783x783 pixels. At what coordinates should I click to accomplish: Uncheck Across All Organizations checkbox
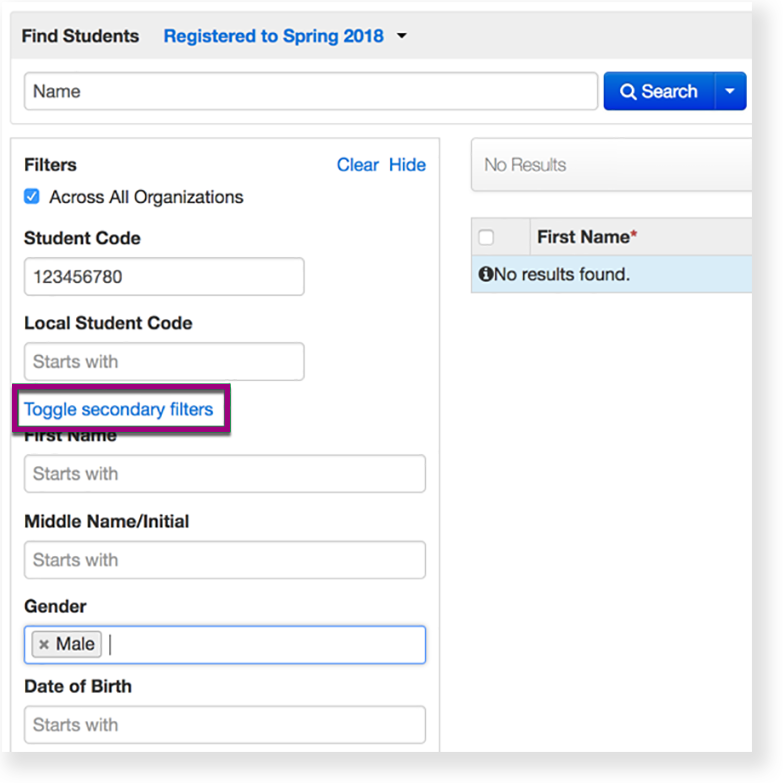(x=32, y=197)
